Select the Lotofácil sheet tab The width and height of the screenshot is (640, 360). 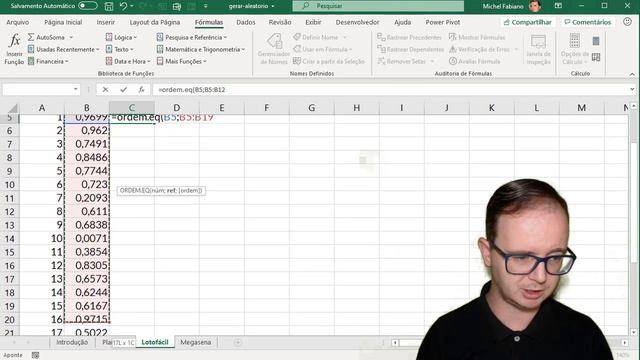155,342
